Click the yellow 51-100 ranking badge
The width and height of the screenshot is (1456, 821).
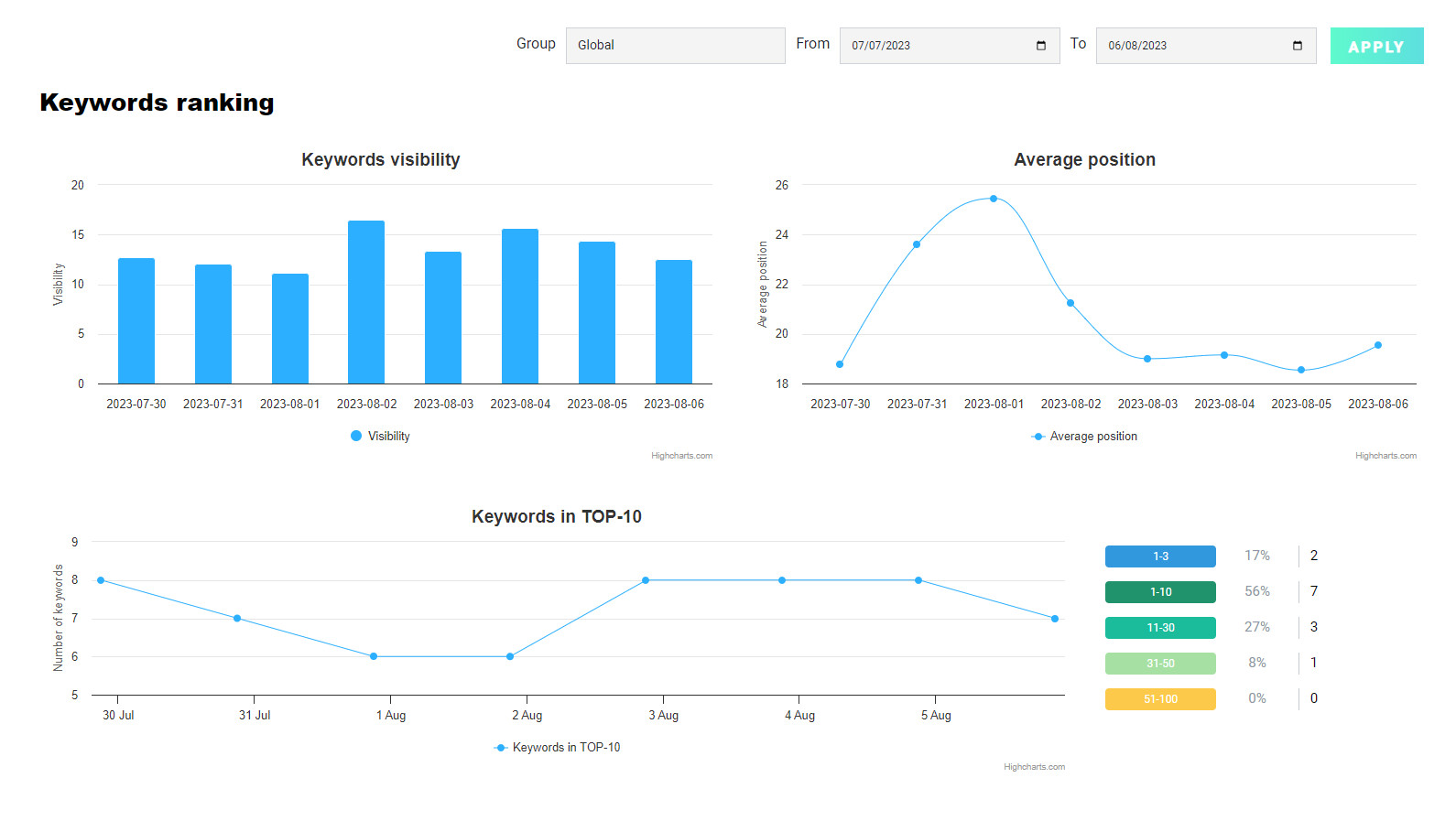click(1160, 699)
